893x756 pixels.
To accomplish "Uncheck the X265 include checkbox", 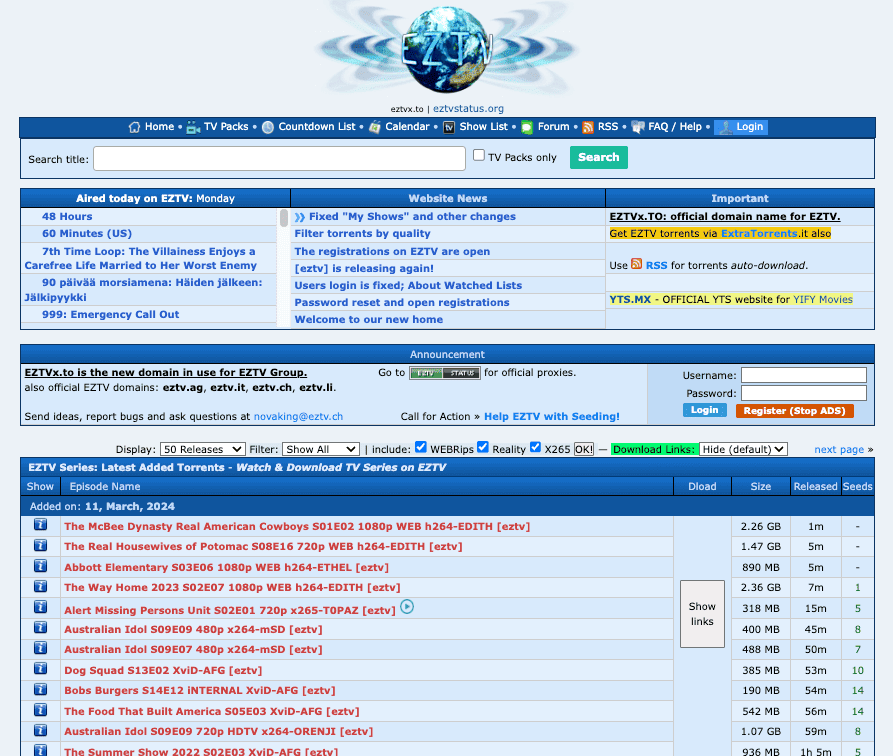I will pos(535,447).
